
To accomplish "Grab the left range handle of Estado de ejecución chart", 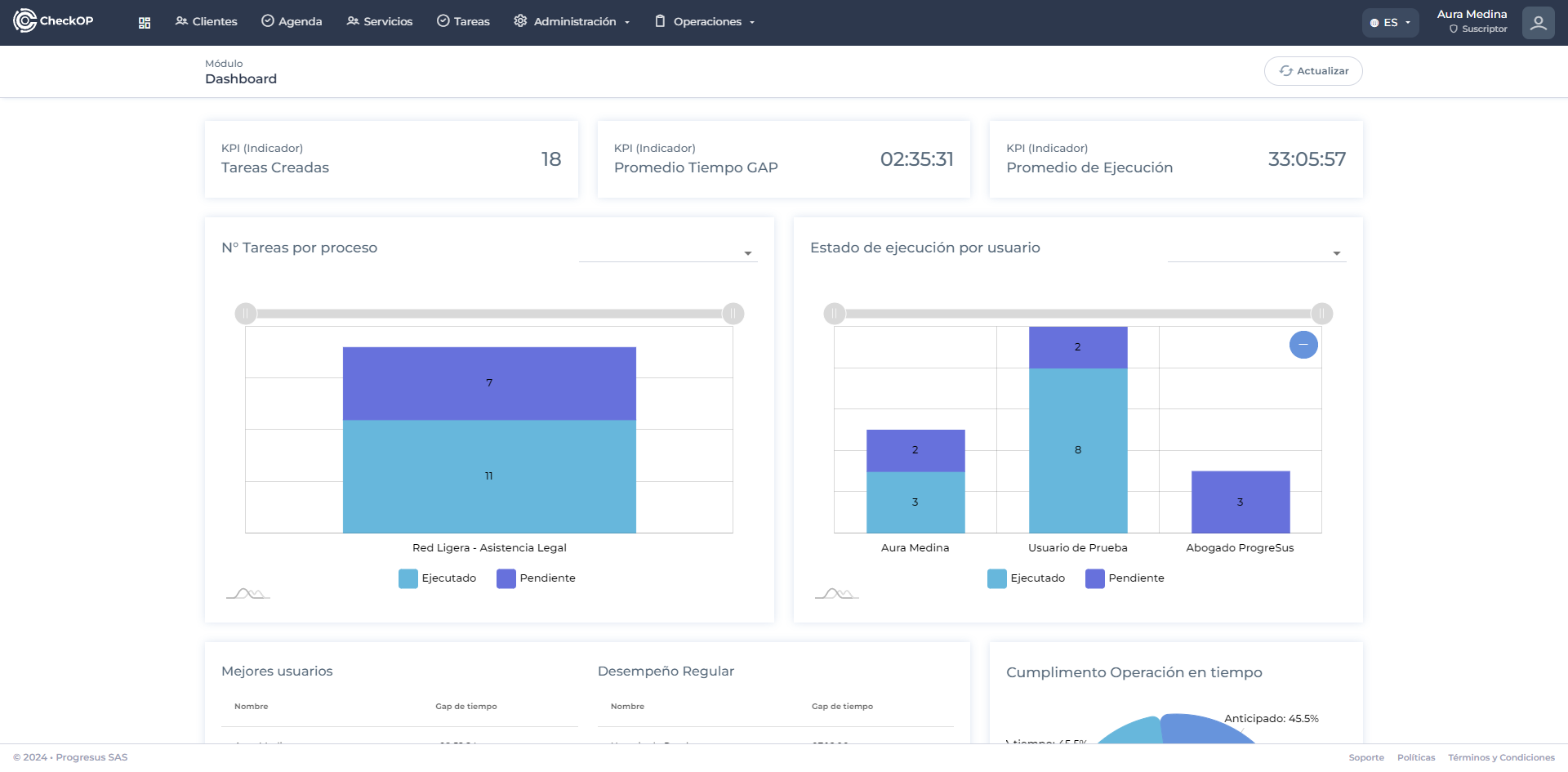I will click(x=835, y=314).
